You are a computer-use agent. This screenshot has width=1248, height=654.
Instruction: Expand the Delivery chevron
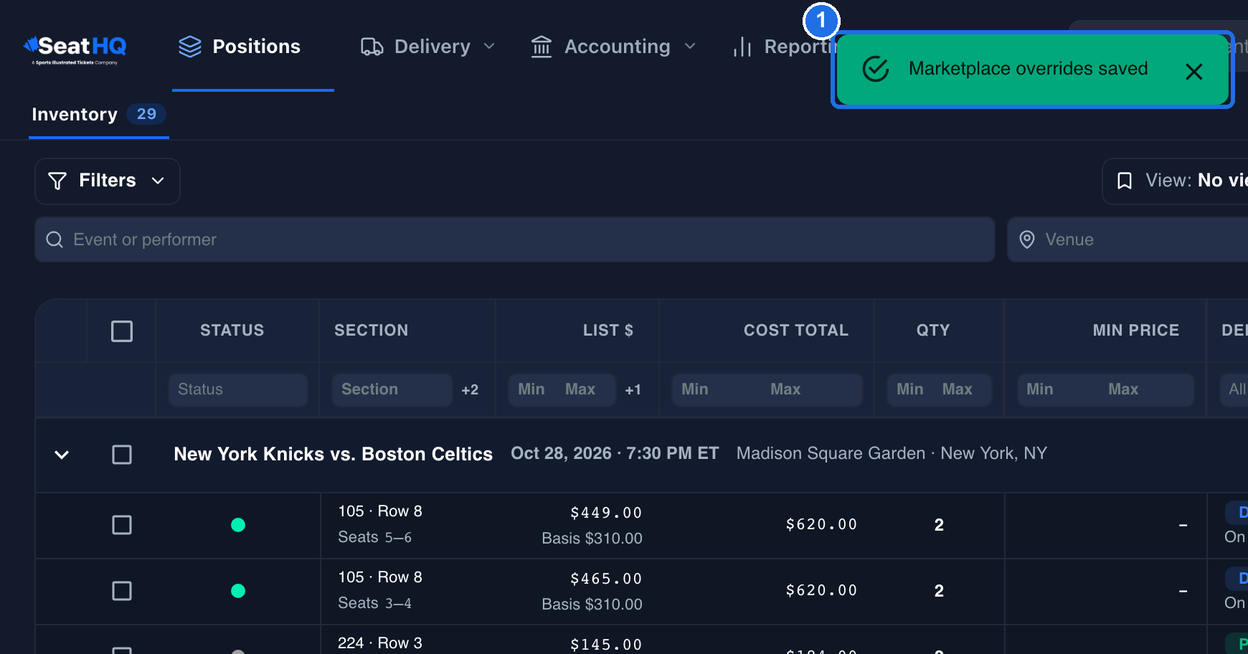tap(489, 46)
